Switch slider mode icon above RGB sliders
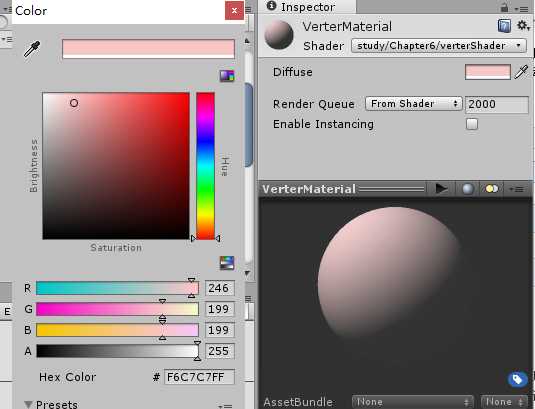Image resolution: width=535 pixels, height=409 pixels. point(227,263)
